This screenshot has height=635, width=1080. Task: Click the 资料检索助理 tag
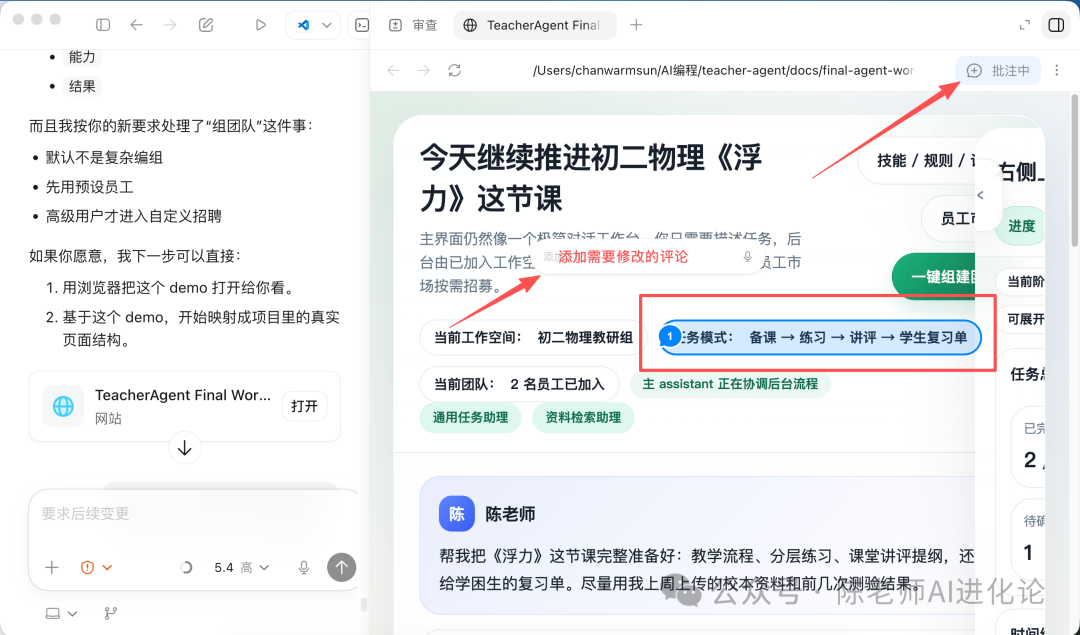pyautogui.click(x=583, y=417)
